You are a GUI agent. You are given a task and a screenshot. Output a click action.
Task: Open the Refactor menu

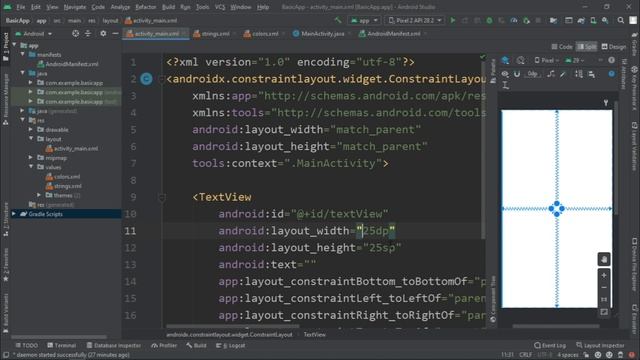145,7
